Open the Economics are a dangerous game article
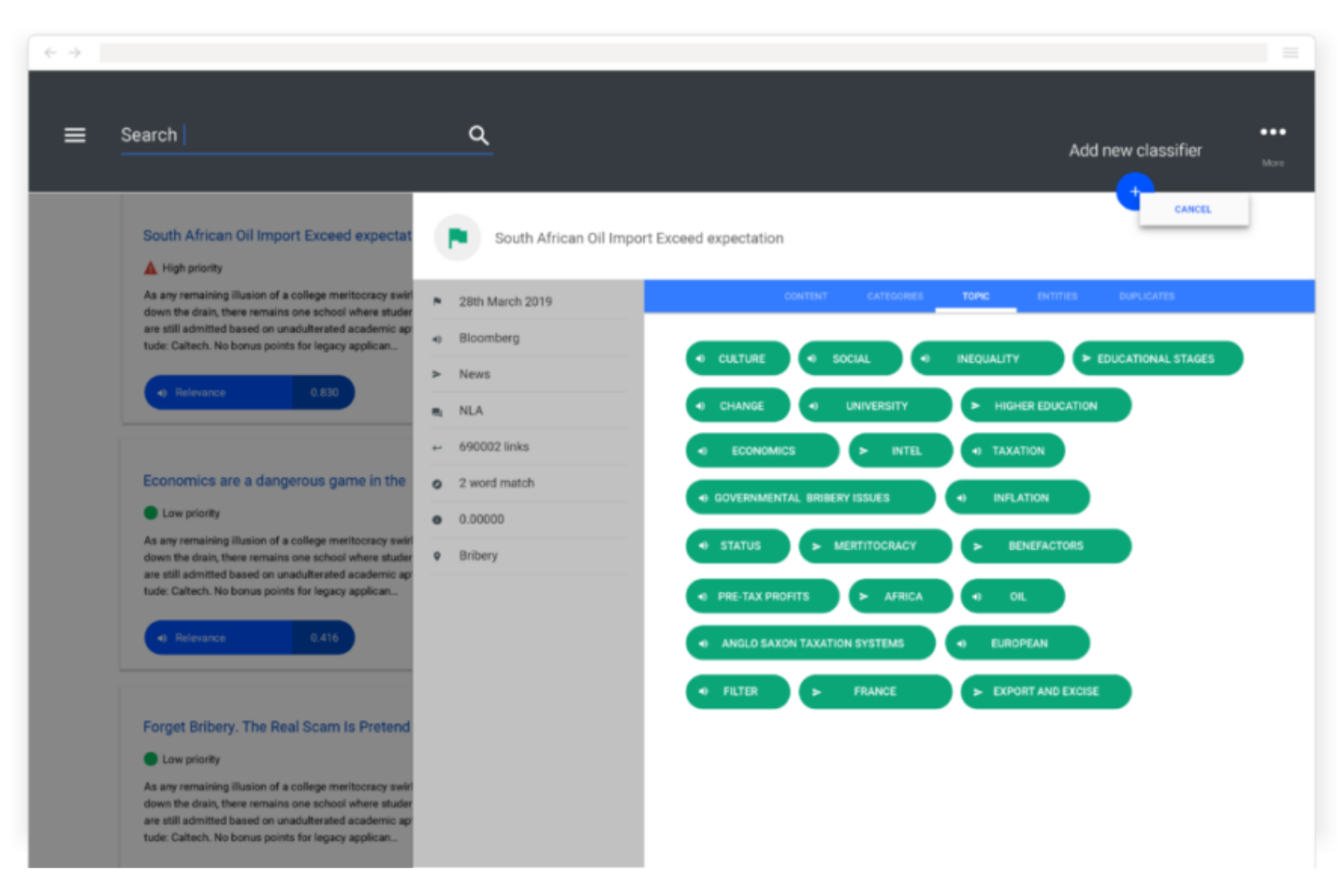This screenshot has width=1344, height=896. click(274, 480)
